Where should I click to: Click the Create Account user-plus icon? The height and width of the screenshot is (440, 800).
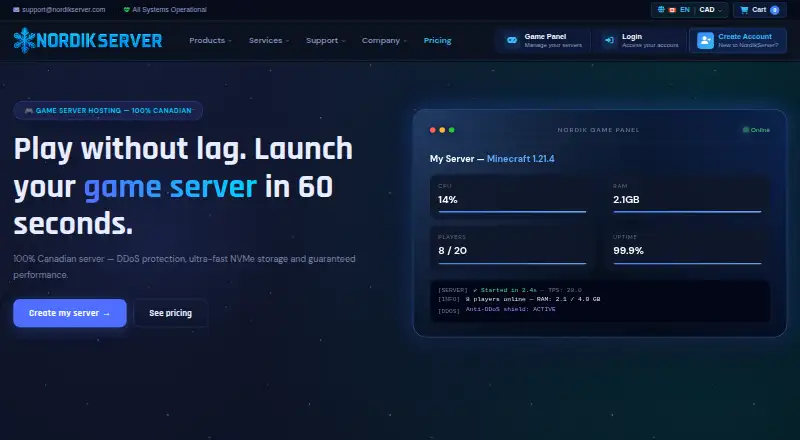click(x=705, y=40)
